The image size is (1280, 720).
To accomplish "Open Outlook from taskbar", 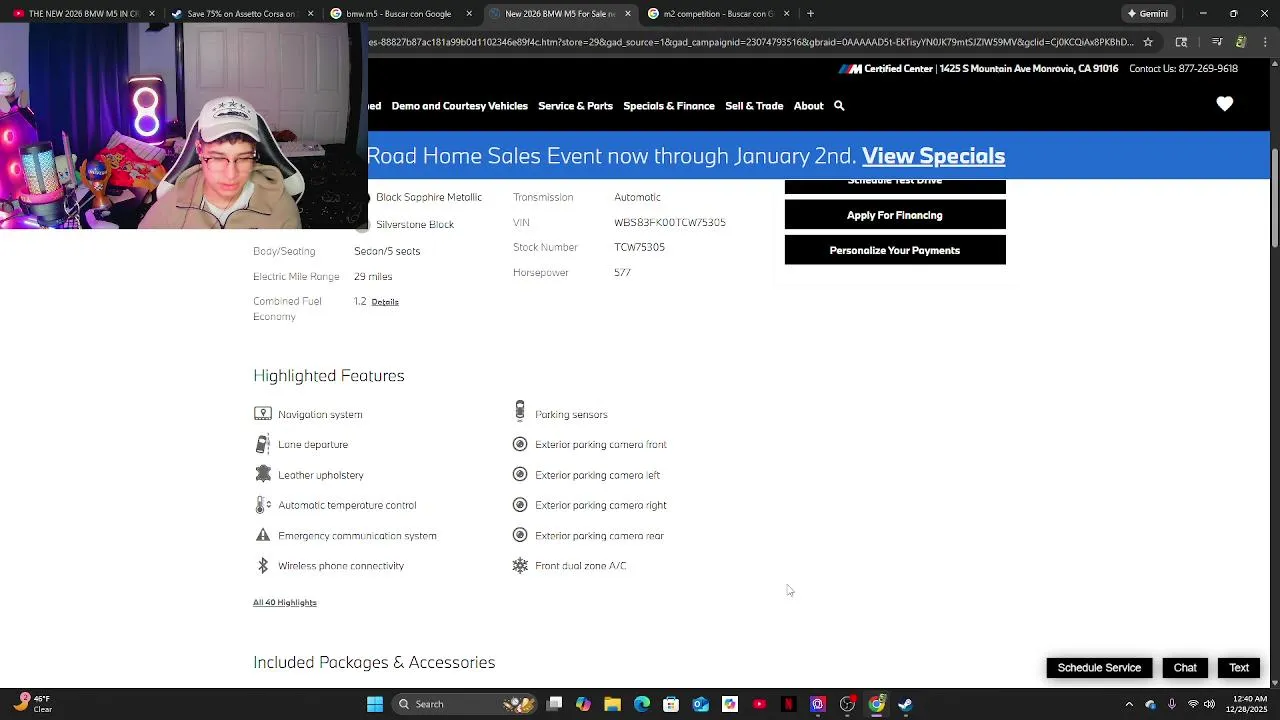I will (701, 704).
